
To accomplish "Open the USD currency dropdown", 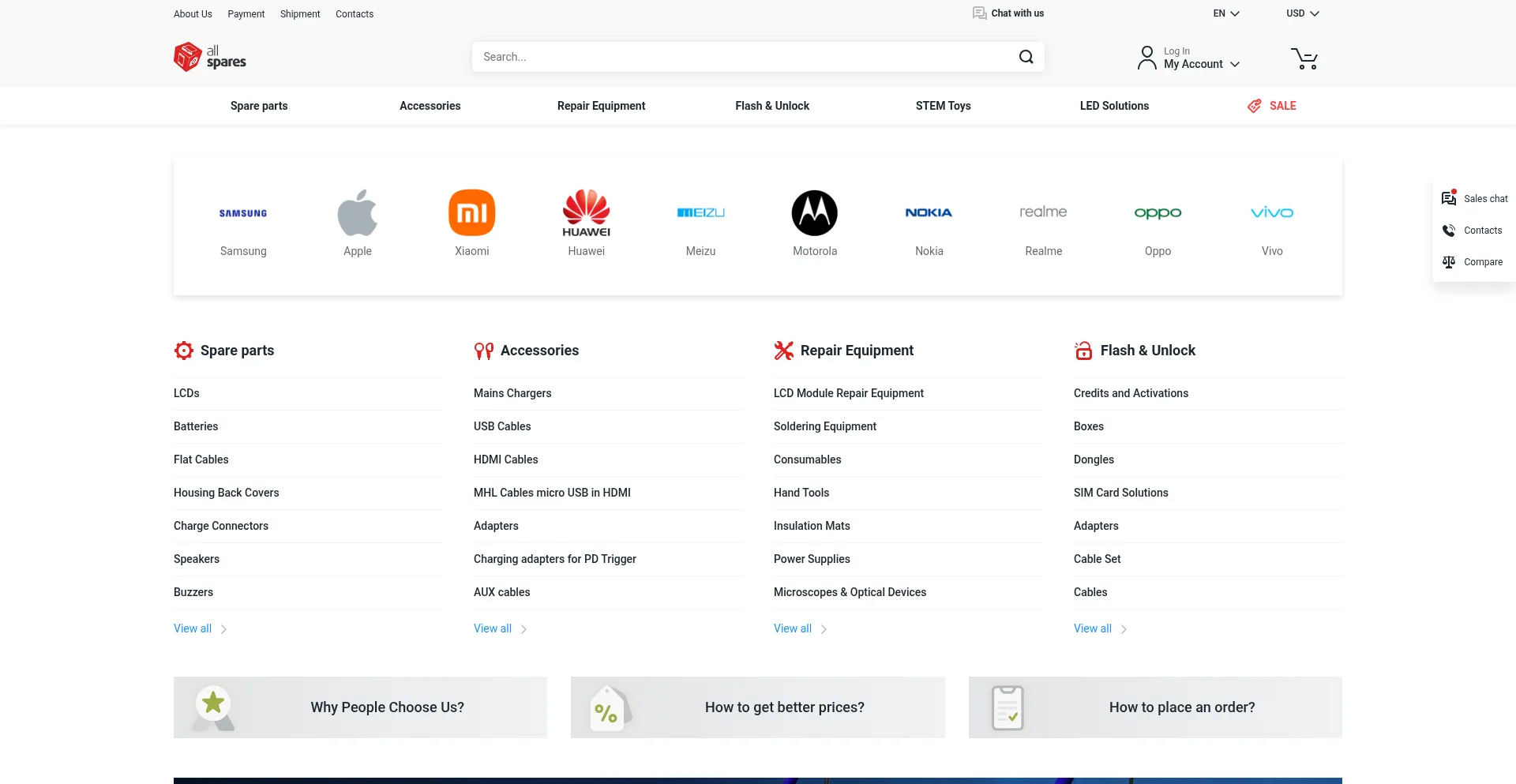I will (1302, 13).
